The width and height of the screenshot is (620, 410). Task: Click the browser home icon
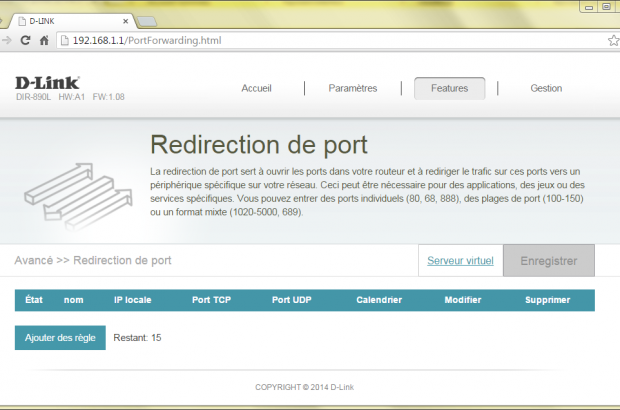pos(44,41)
